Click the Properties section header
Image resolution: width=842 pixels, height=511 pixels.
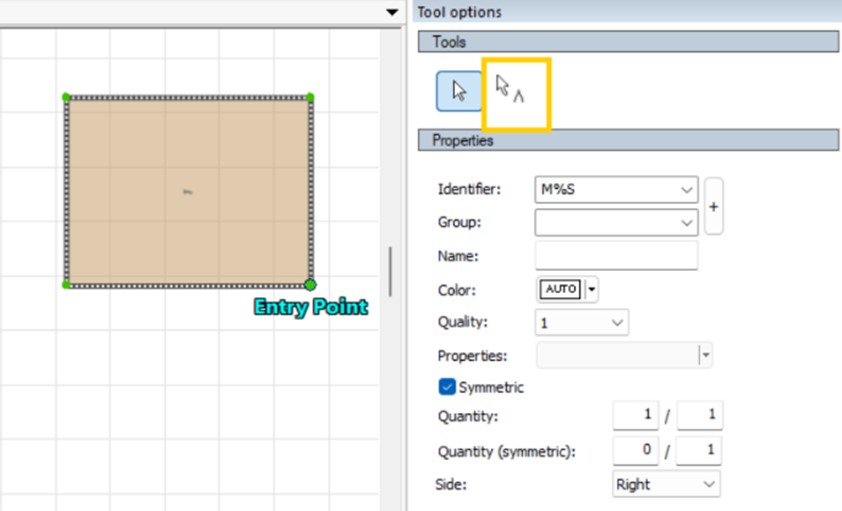coord(628,141)
